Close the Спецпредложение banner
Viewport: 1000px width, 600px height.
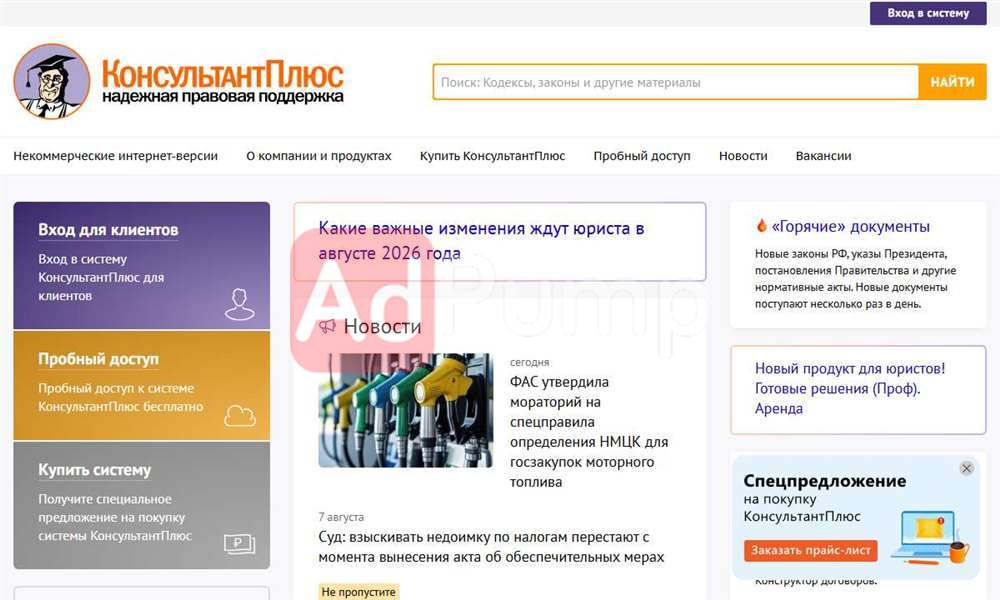click(966, 468)
